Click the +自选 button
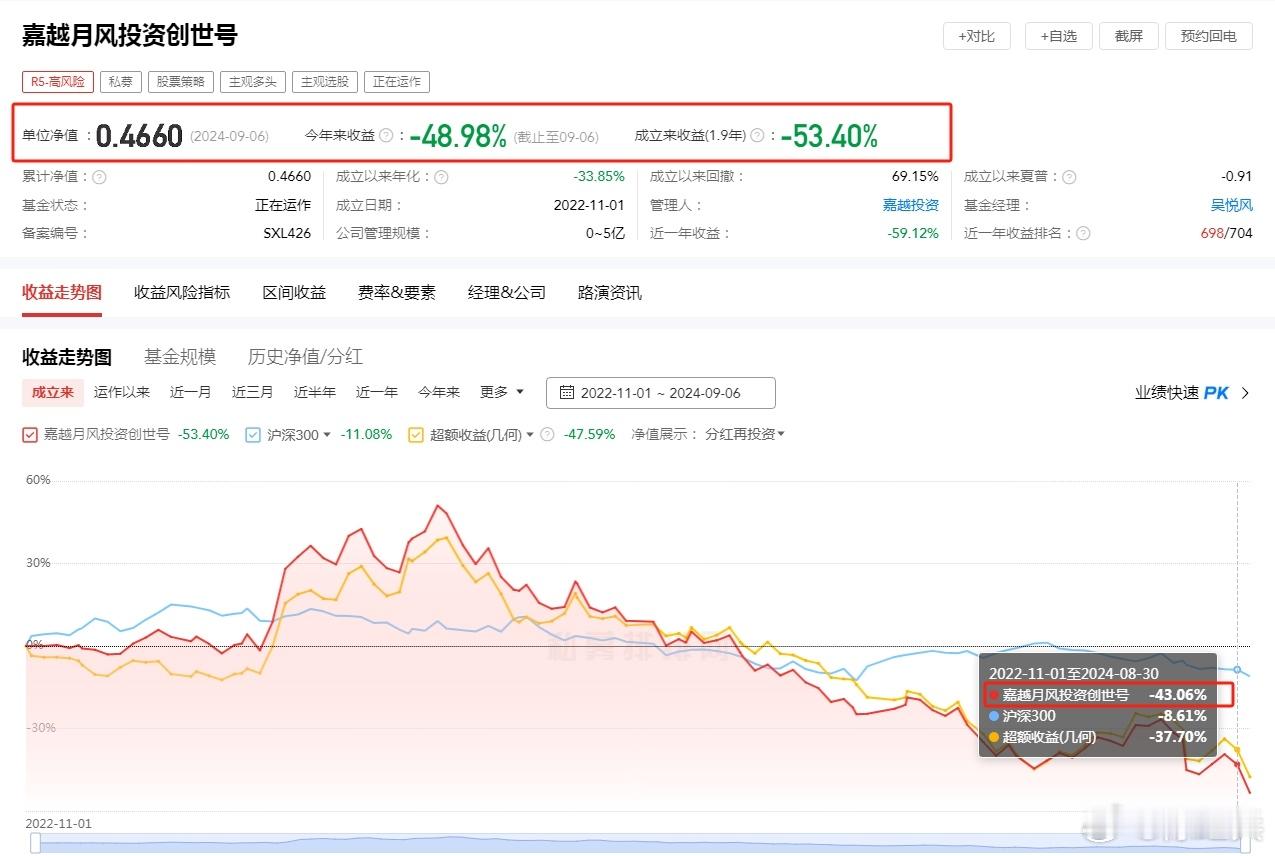Image resolution: width=1275 pixels, height=856 pixels. tap(1059, 36)
